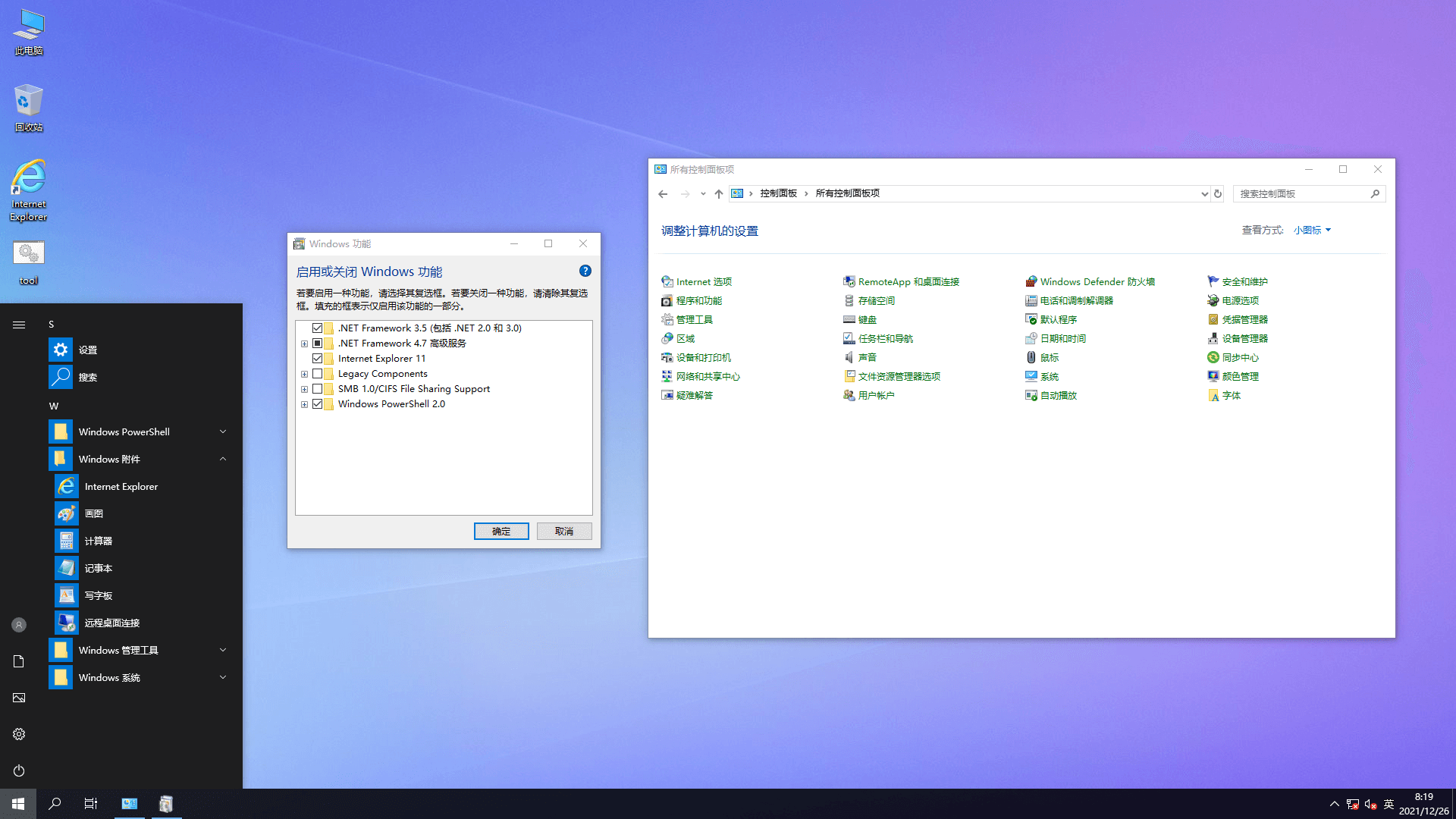Open the 设备管理器 control panel item
Screen dimensions: 1456x819
[x=1244, y=338]
